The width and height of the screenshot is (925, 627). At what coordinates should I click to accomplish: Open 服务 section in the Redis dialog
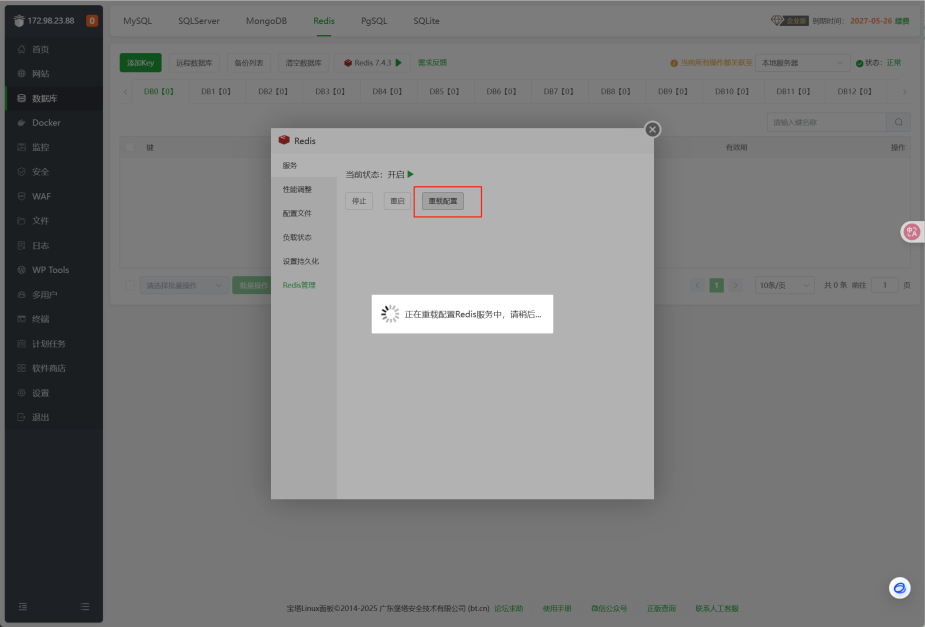click(304, 166)
